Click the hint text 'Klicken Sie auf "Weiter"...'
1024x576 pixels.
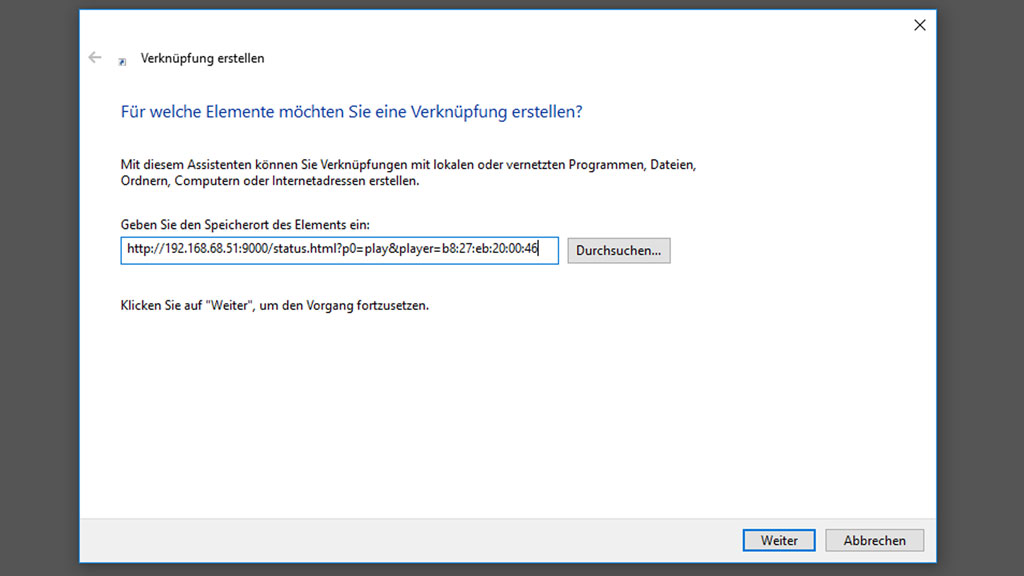[275, 305]
